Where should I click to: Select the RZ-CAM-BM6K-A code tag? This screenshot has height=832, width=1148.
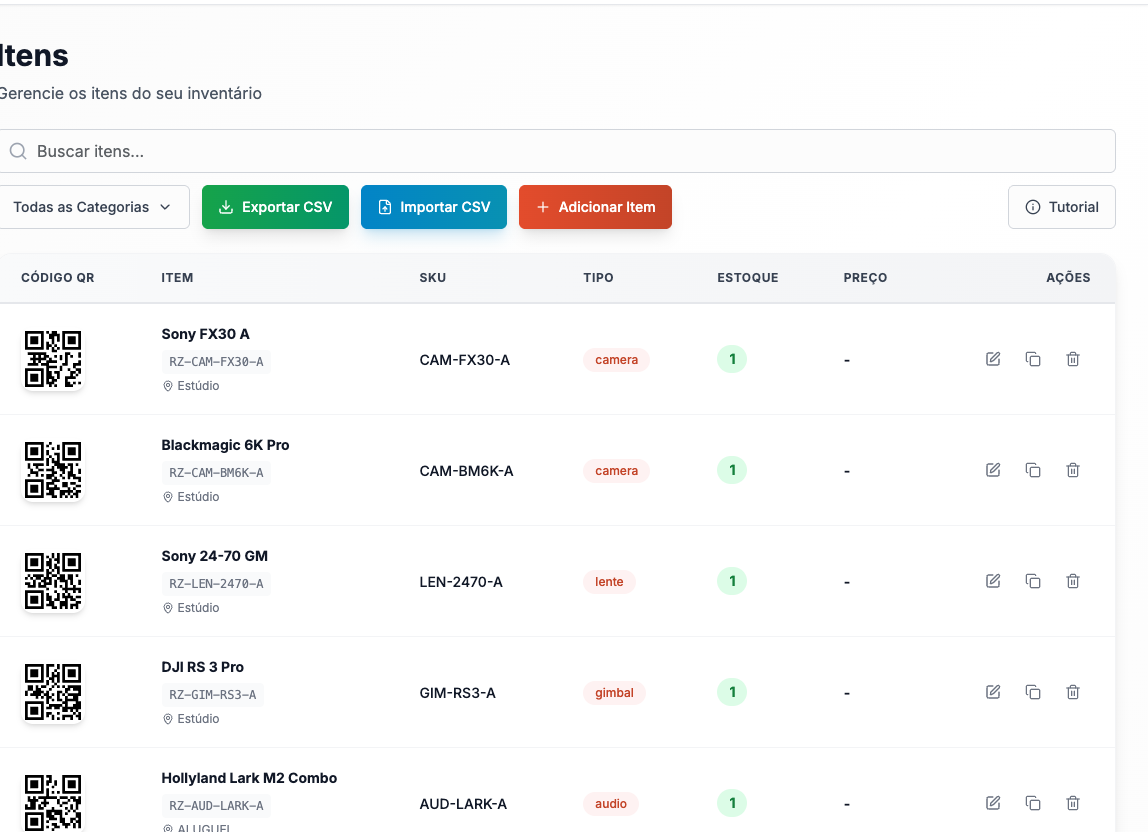point(216,473)
